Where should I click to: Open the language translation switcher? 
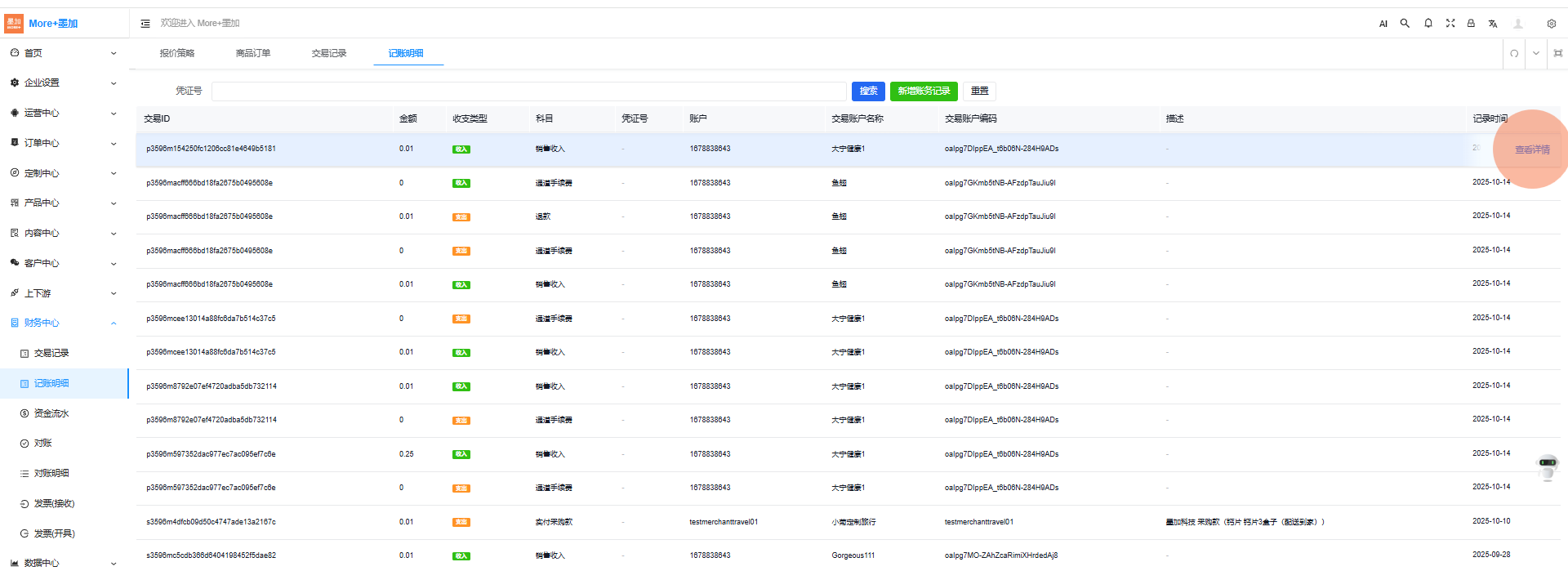(x=1493, y=24)
